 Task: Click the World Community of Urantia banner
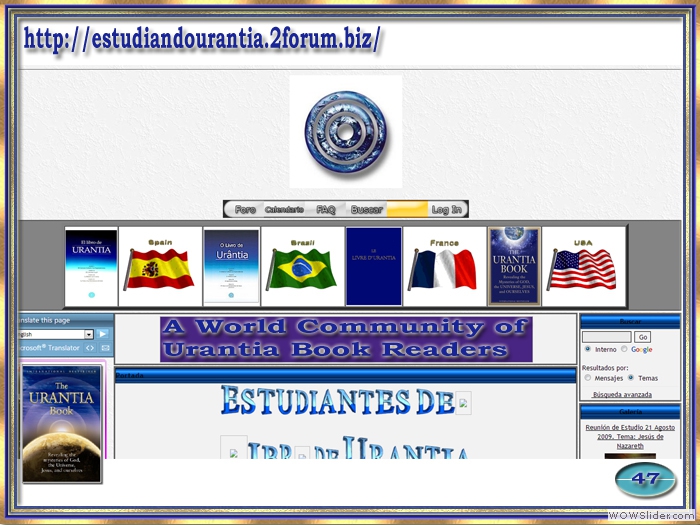coord(346,339)
